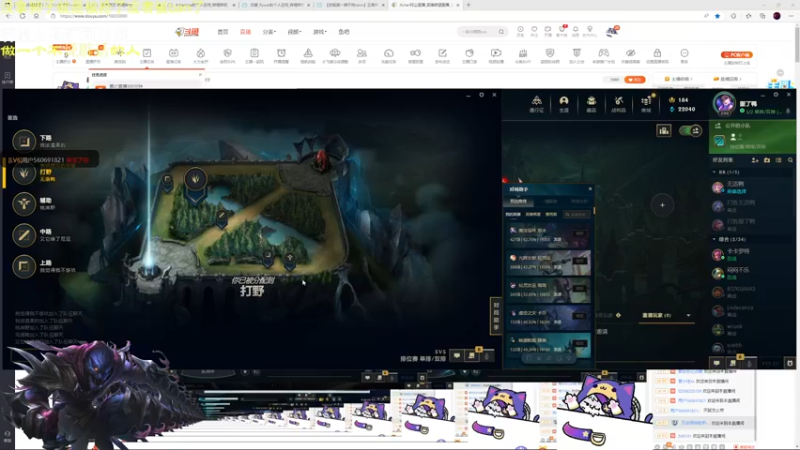Open the chat bubble icon at friends panel bottom
This screenshot has height=450, width=800.
pyautogui.click(x=716, y=363)
